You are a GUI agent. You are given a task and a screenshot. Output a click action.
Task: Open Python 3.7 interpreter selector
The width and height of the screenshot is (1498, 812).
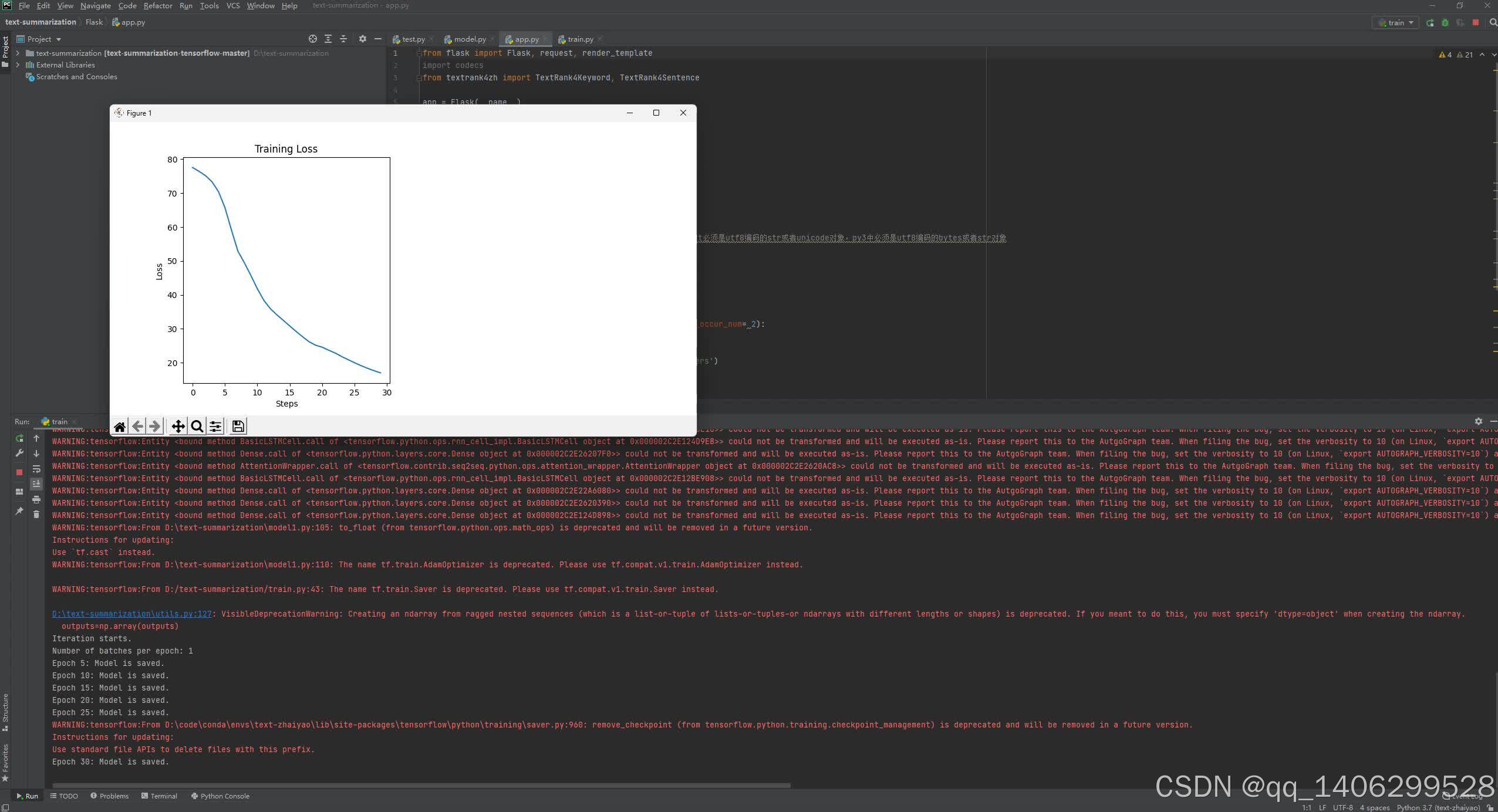(1438, 807)
